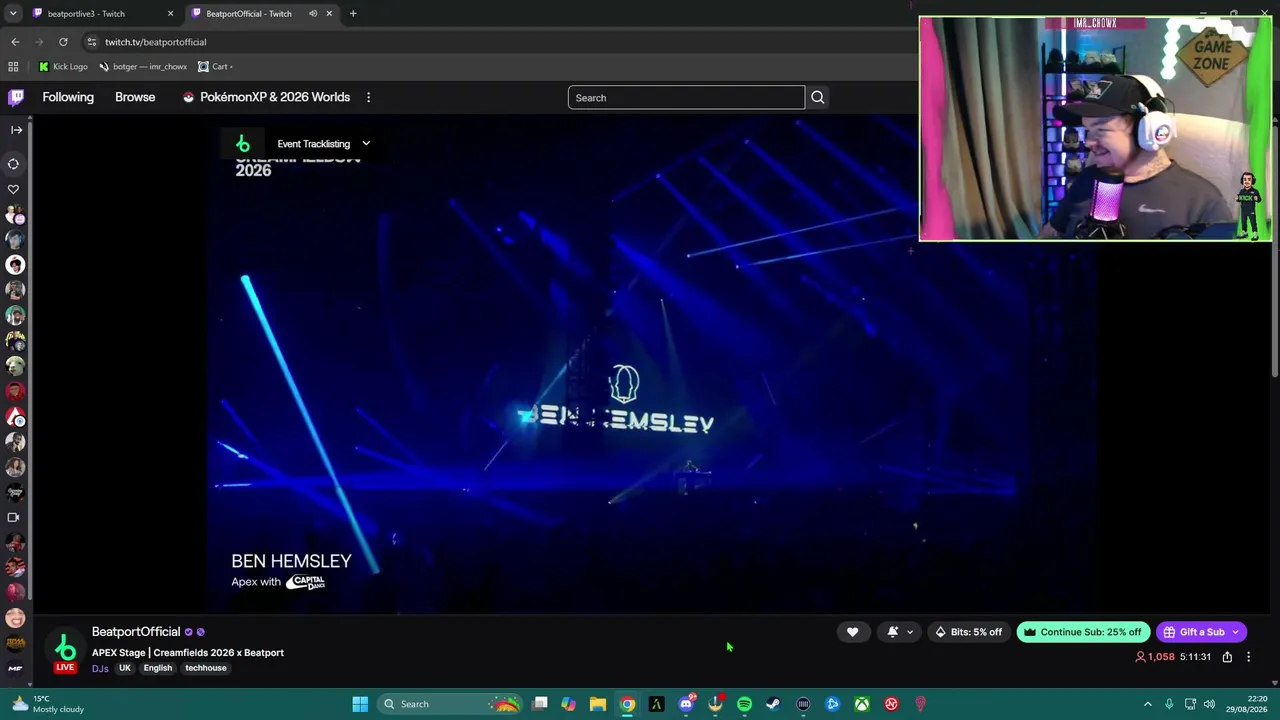Click the Twitch search field
Image resolution: width=1280 pixels, height=720 pixels.
coord(686,97)
